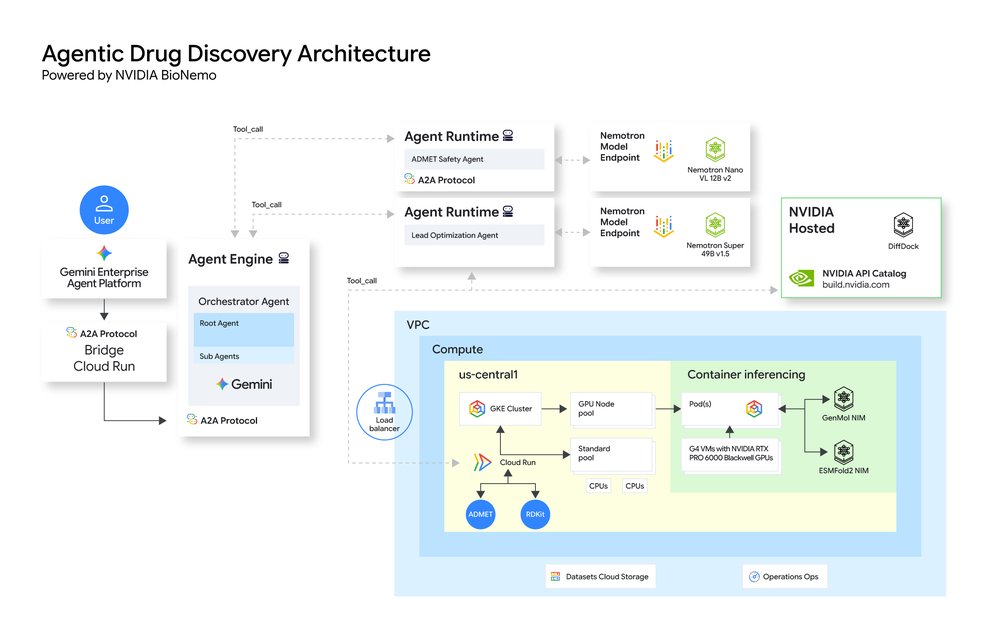This screenshot has height=644, width=1000.
Task: Click the Agent Runtime icon above ADMET Safety Agent
Action: click(508, 136)
